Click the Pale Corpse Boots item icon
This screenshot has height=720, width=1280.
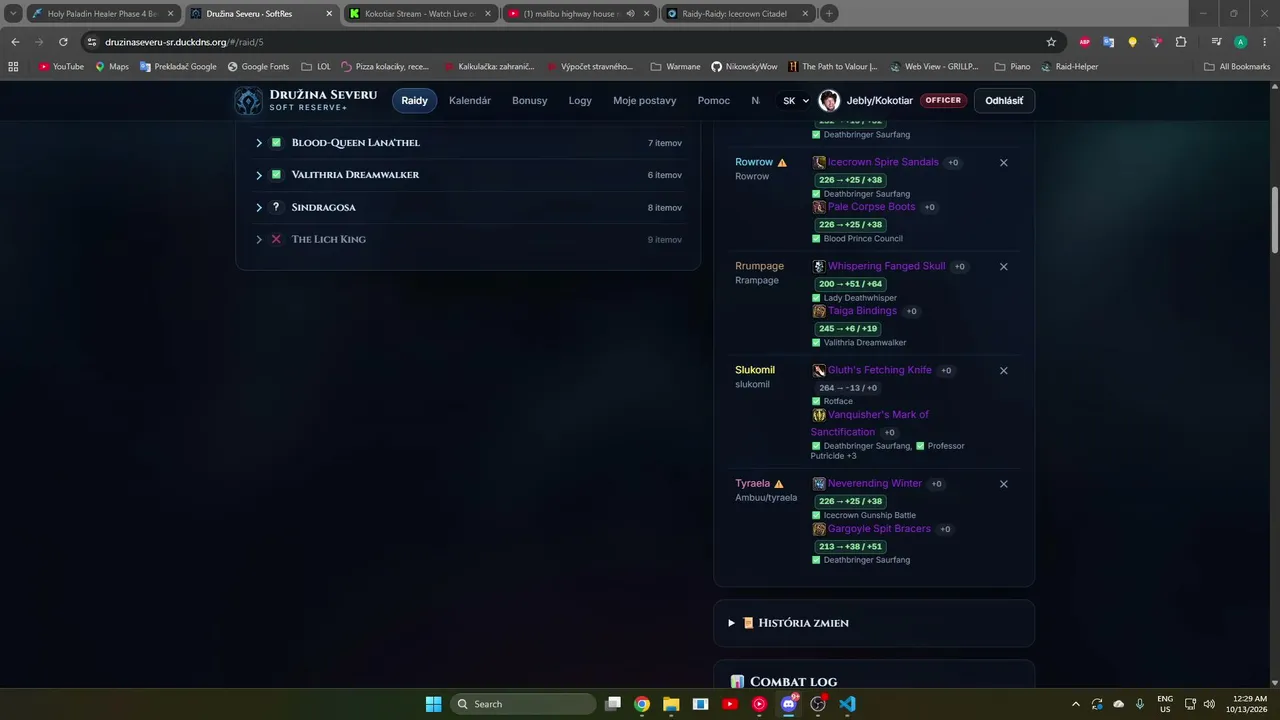click(819, 207)
